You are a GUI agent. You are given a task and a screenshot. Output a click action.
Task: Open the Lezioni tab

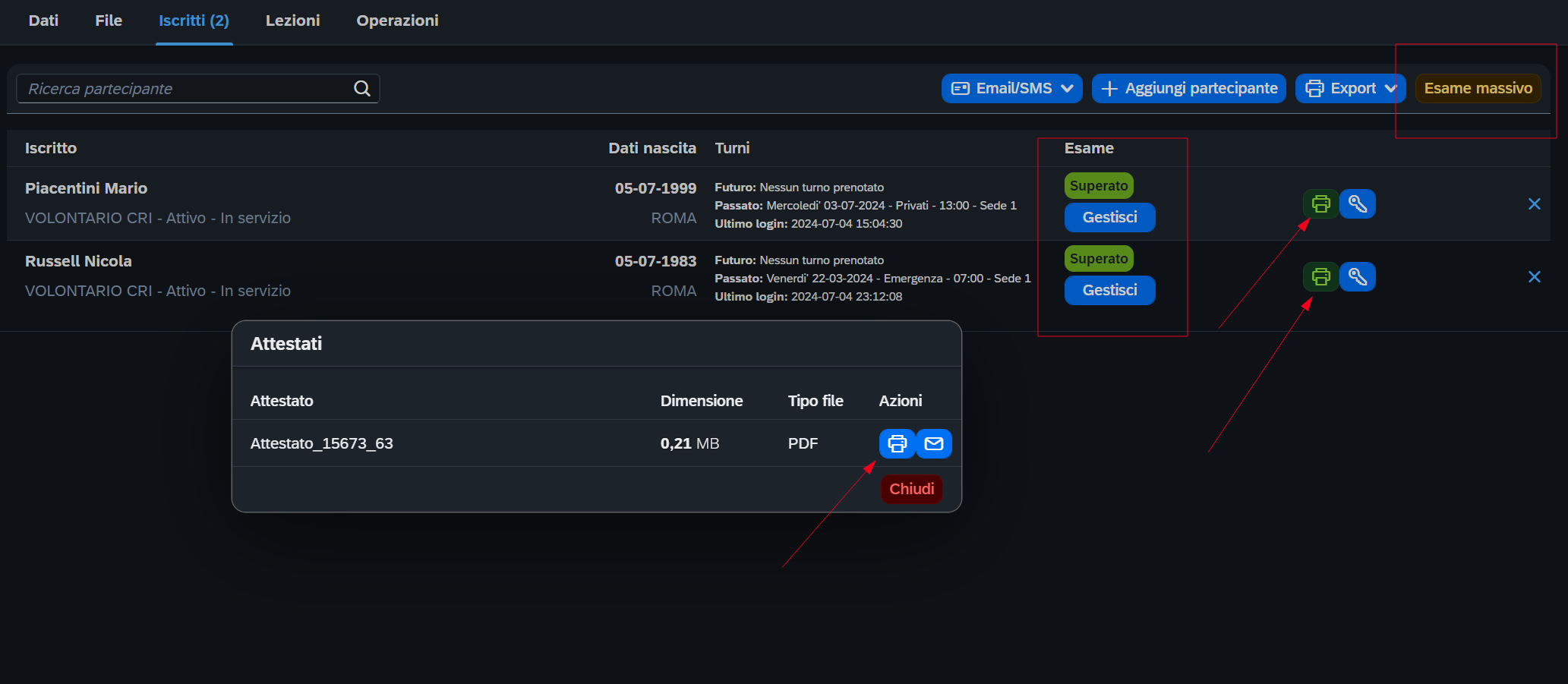point(292,20)
